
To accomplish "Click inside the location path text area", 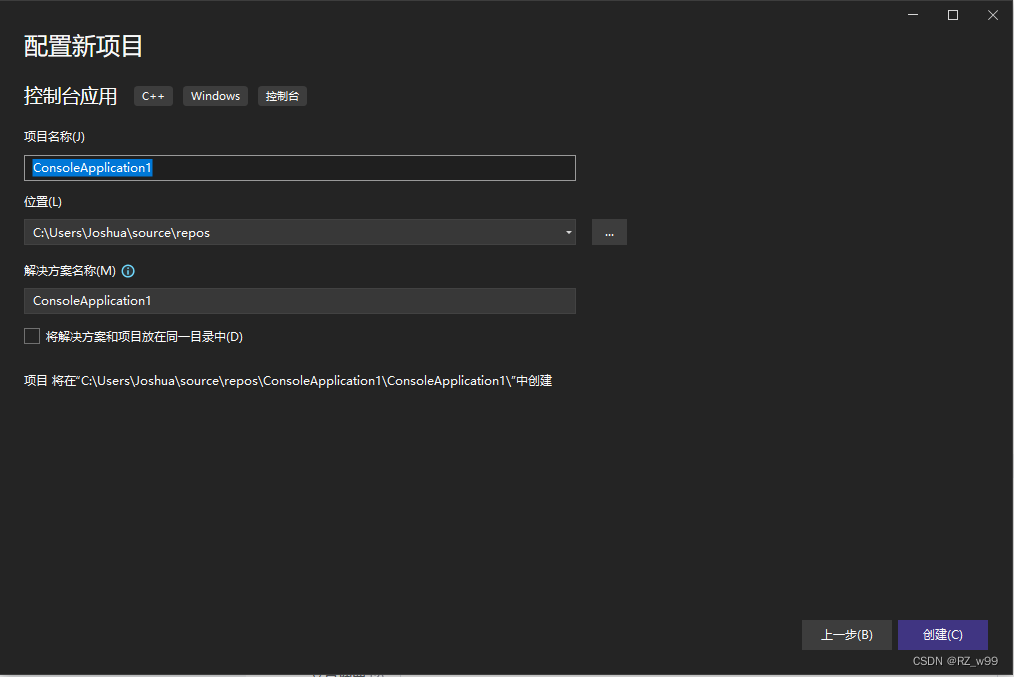I will 280,231.
